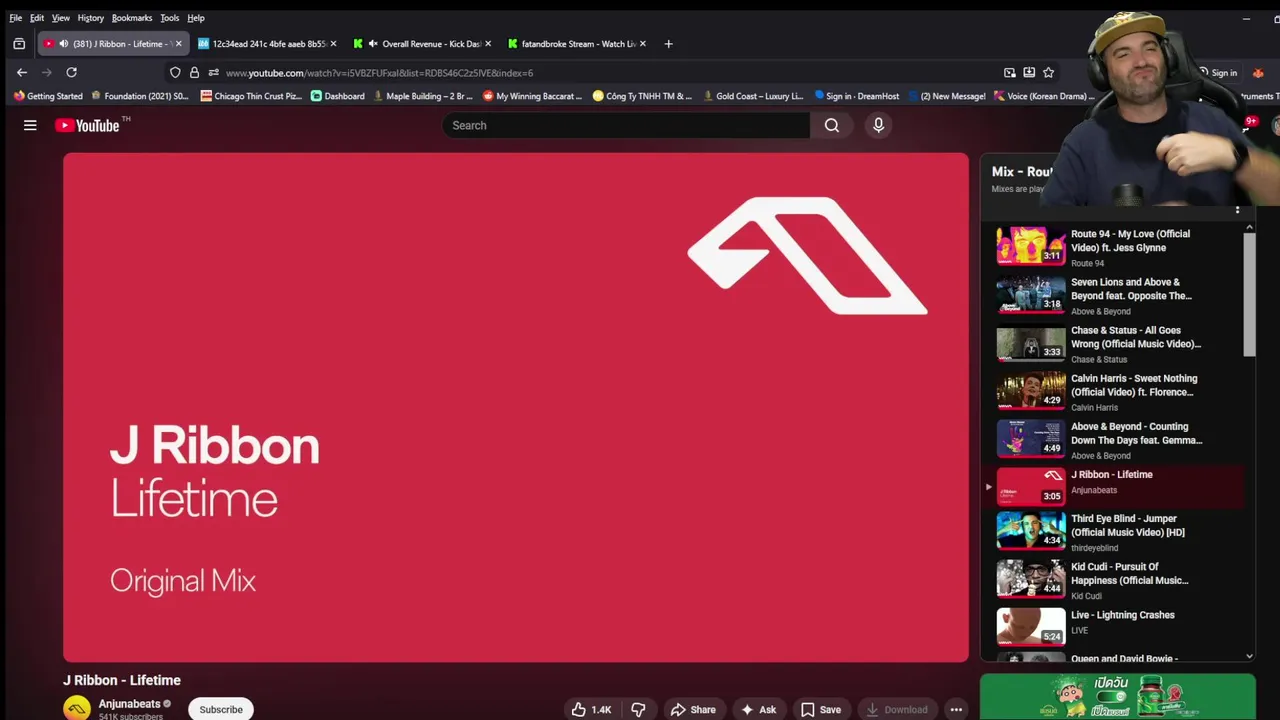Viewport: 1280px width, 720px height.
Task: Click the Anjunabeats channel avatar
Action: tap(77, 708)
